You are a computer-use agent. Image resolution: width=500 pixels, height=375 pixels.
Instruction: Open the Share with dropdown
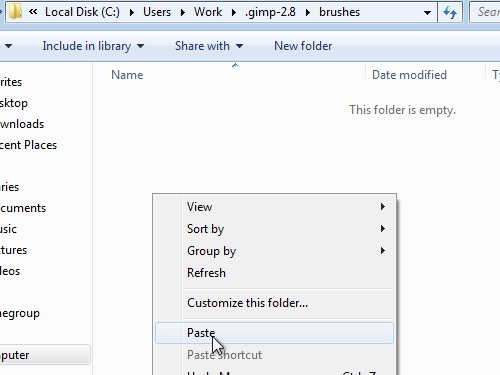209,46
